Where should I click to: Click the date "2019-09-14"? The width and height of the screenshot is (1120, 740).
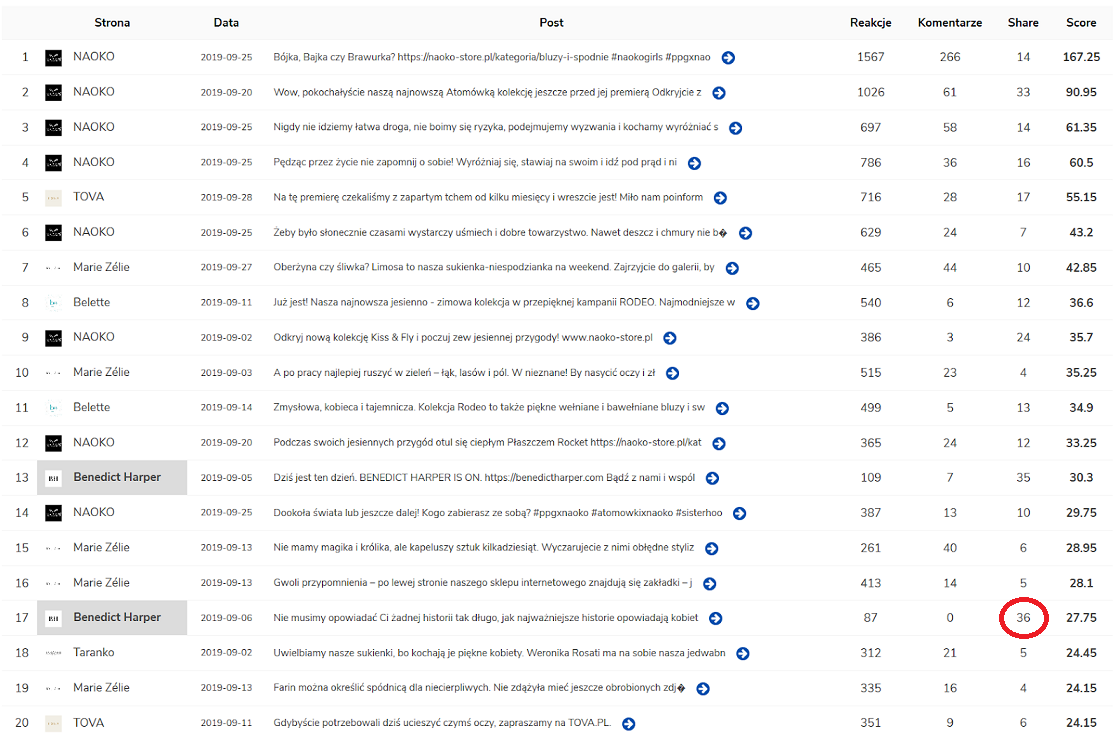pos(226,407)
